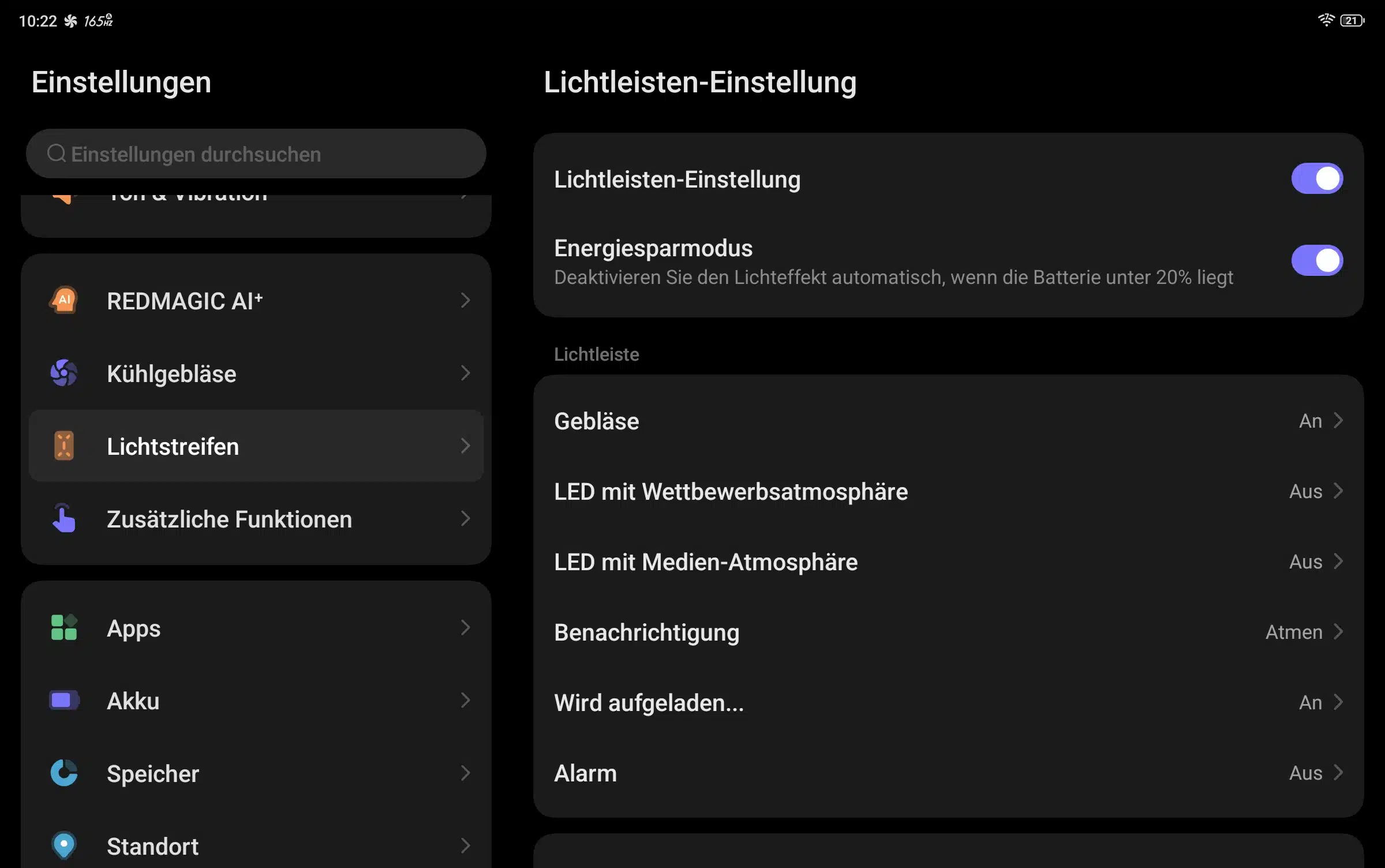Screen dimensions: 1385x868
Task: Tap the Speicher pie chart icon
Action: pos(64,773)
